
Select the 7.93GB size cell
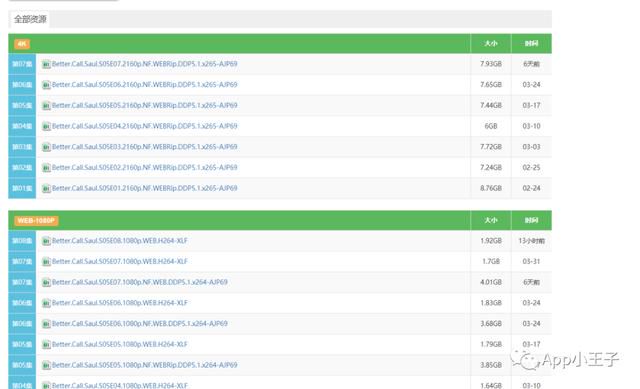coord(491,64)
